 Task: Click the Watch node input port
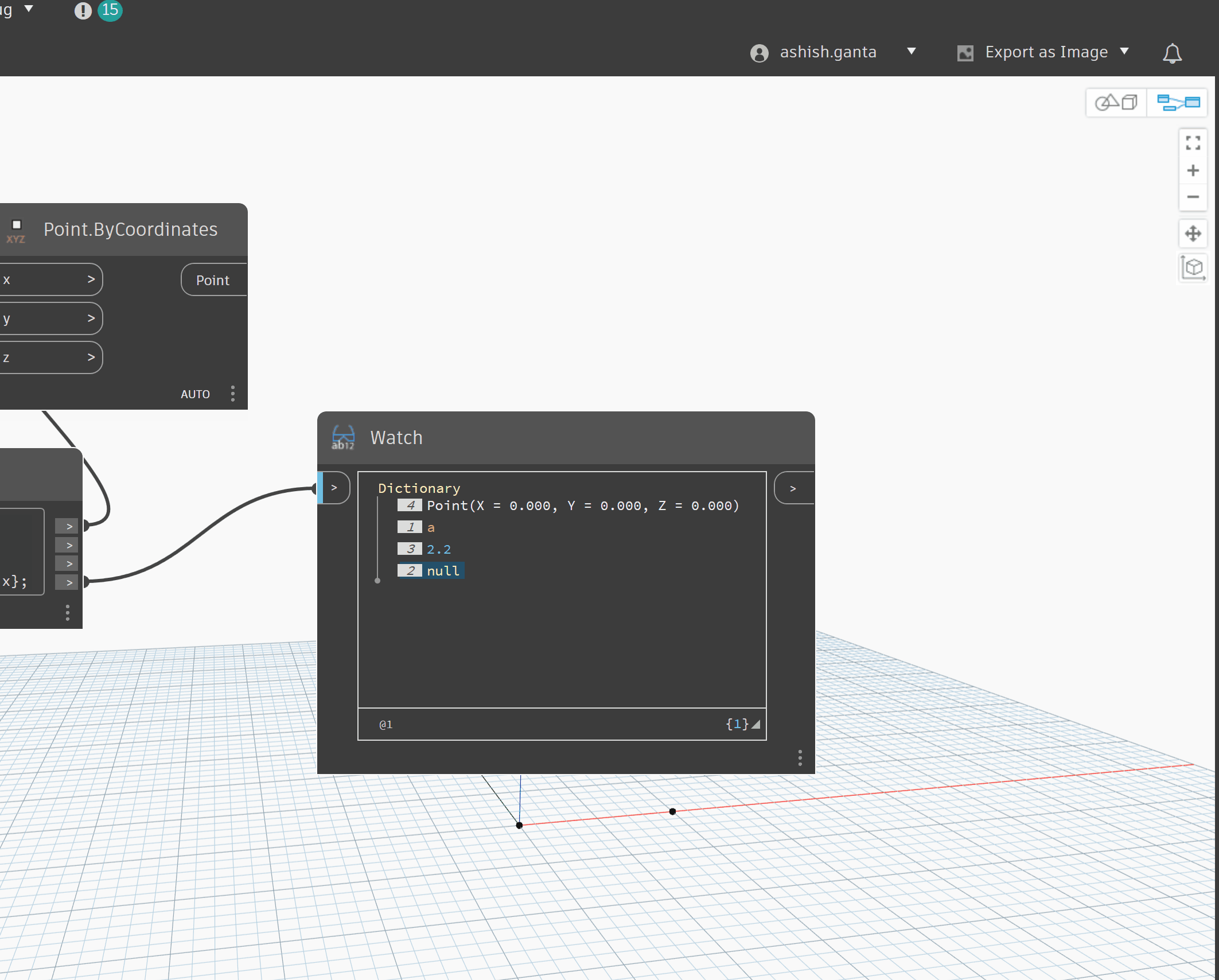point(335,488)
